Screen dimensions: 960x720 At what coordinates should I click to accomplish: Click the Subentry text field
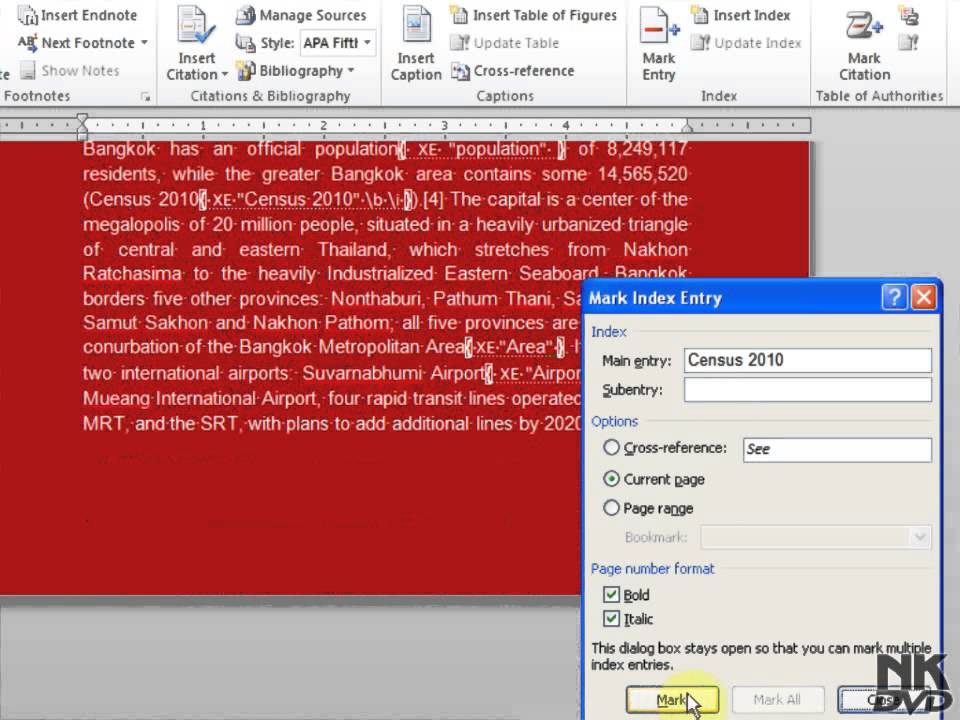tap(808, 390)
